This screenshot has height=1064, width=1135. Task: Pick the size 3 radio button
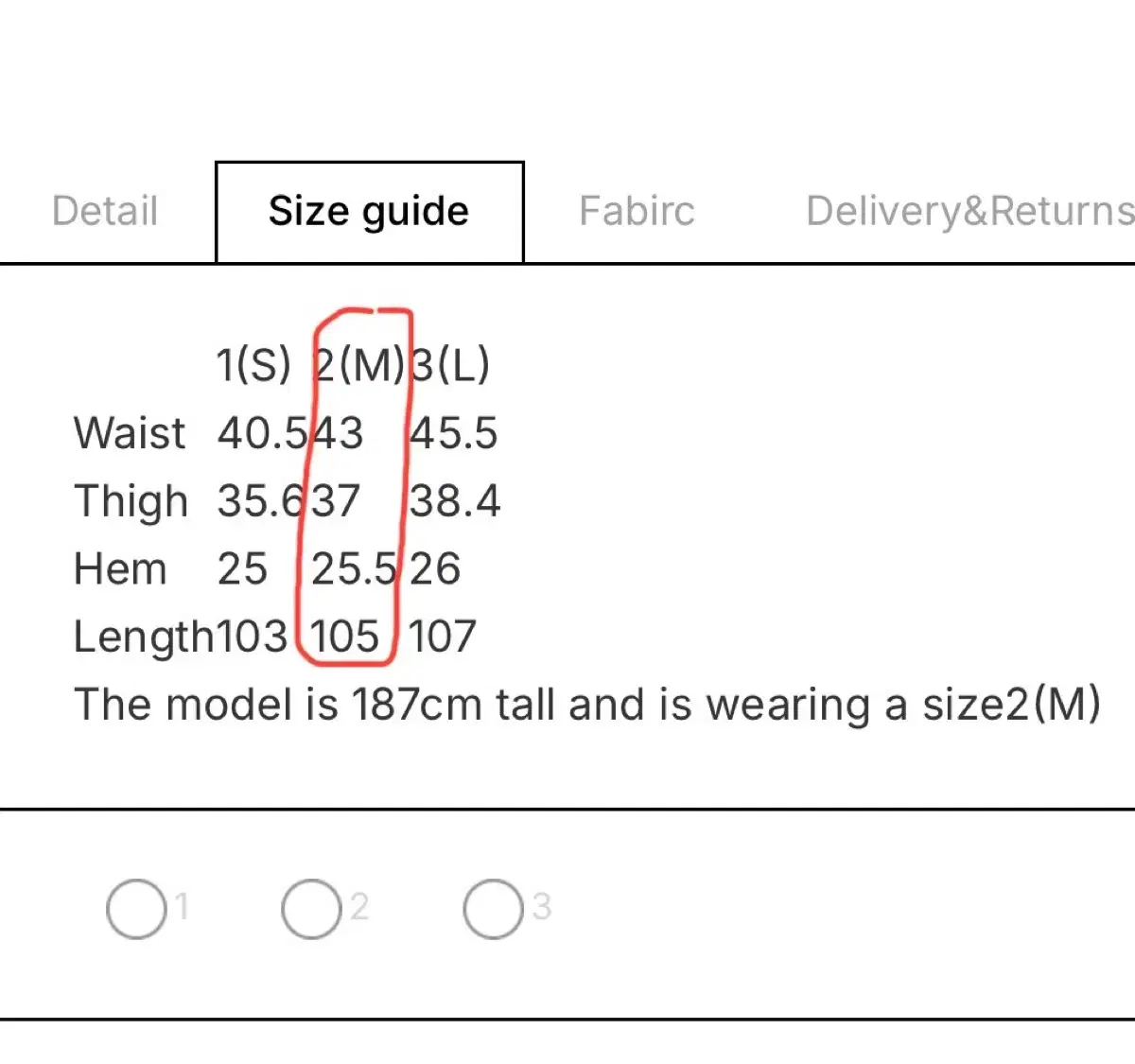pos(493,909)
